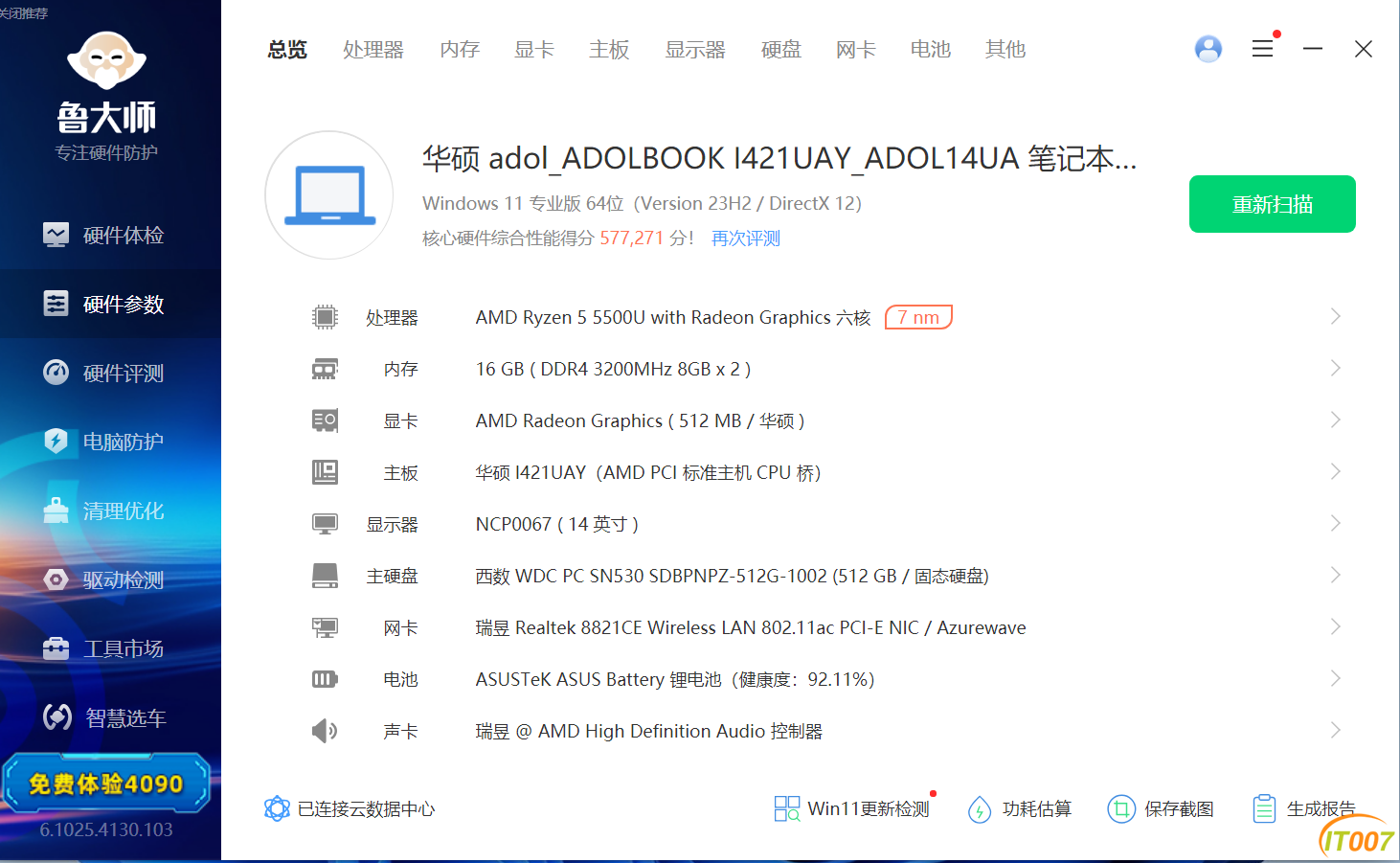Click 保存截图 to save screenshot
Screen dimensions: 1400x863
pyautogui.click(x=1161, y=809)
